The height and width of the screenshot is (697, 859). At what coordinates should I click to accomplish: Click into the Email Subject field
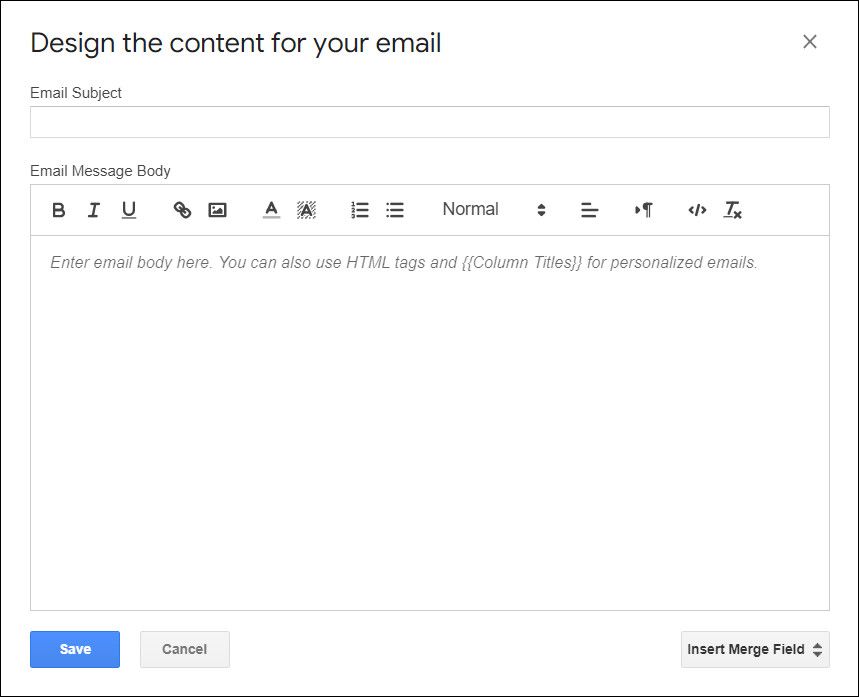[x=430, y=122]
